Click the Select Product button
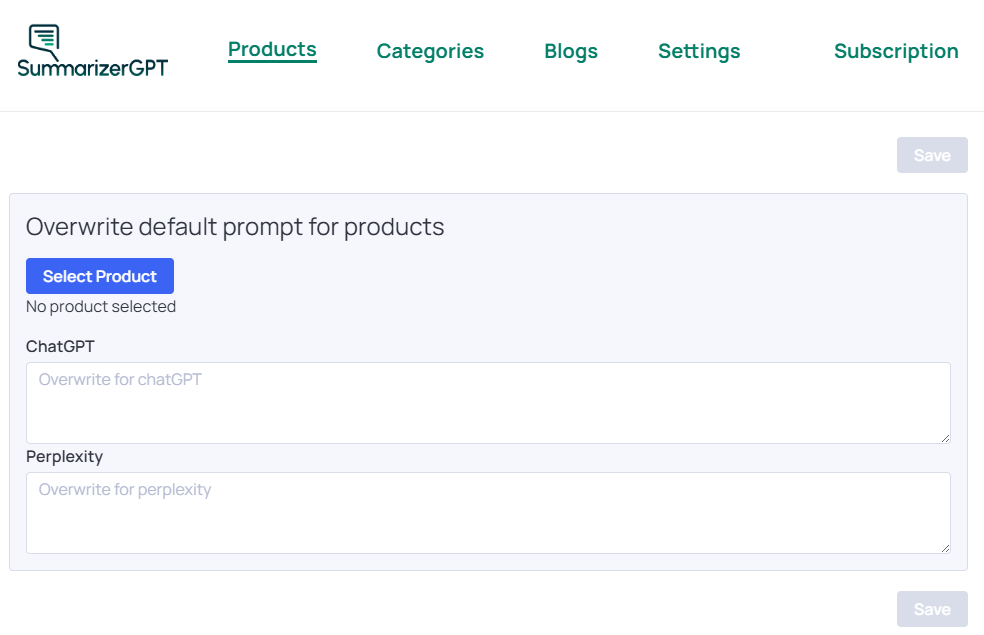 (100, 276)
